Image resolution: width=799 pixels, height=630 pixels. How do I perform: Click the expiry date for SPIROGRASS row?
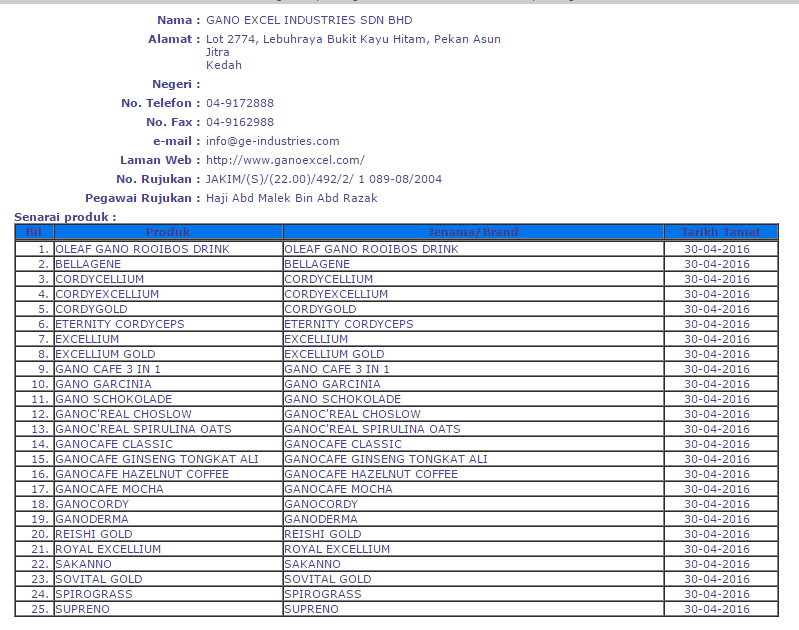coord(716,594)
